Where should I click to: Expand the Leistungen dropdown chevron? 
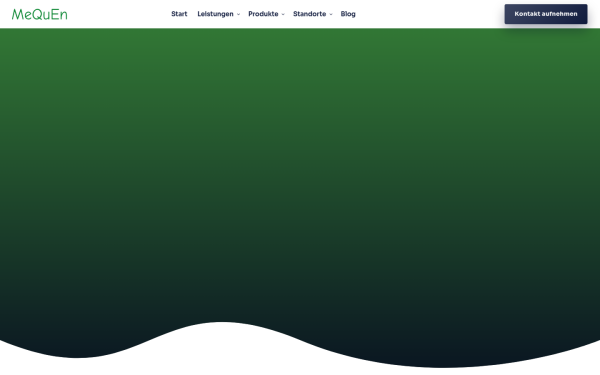point(238,14)
